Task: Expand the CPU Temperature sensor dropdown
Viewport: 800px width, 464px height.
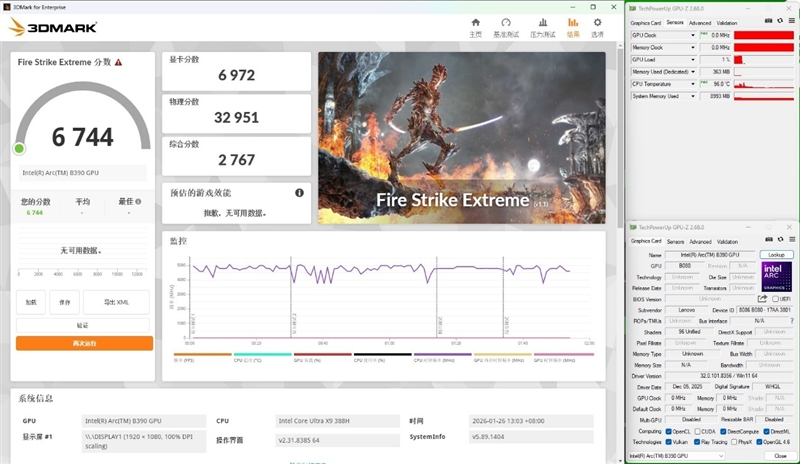Action: coord(694,84)
